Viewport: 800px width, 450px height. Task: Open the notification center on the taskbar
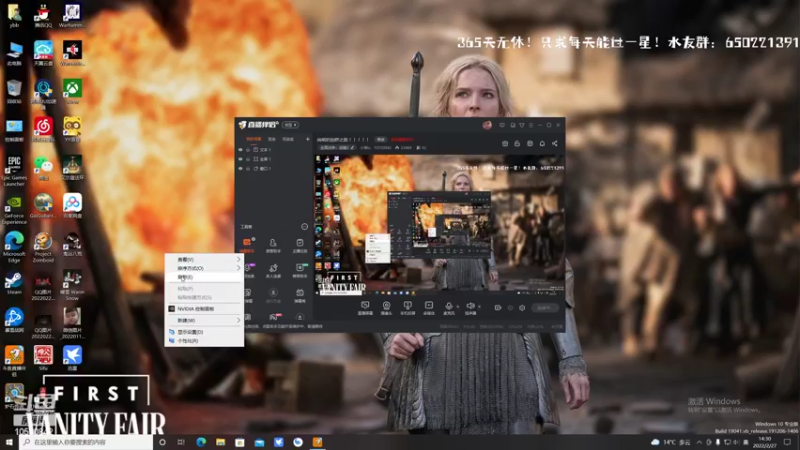[x=787, y=442]
